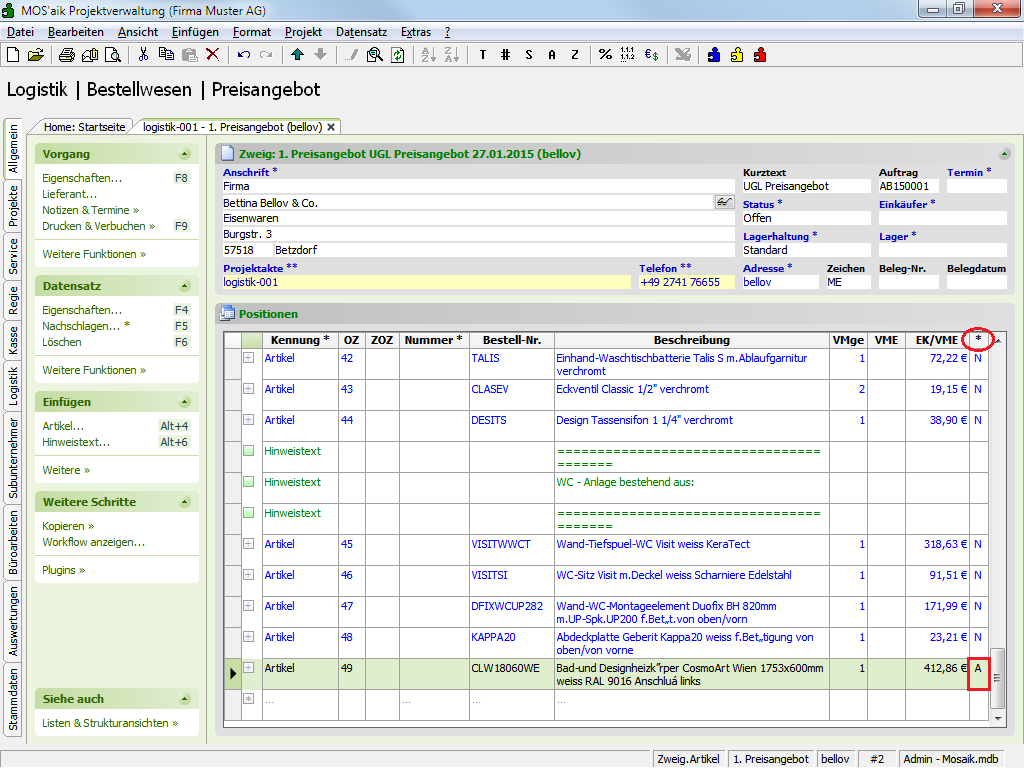1024x768 pixels.
Task: Toggle the marker box of WC-Anlage Hinweistext row
Action: [x=249, y=482]
